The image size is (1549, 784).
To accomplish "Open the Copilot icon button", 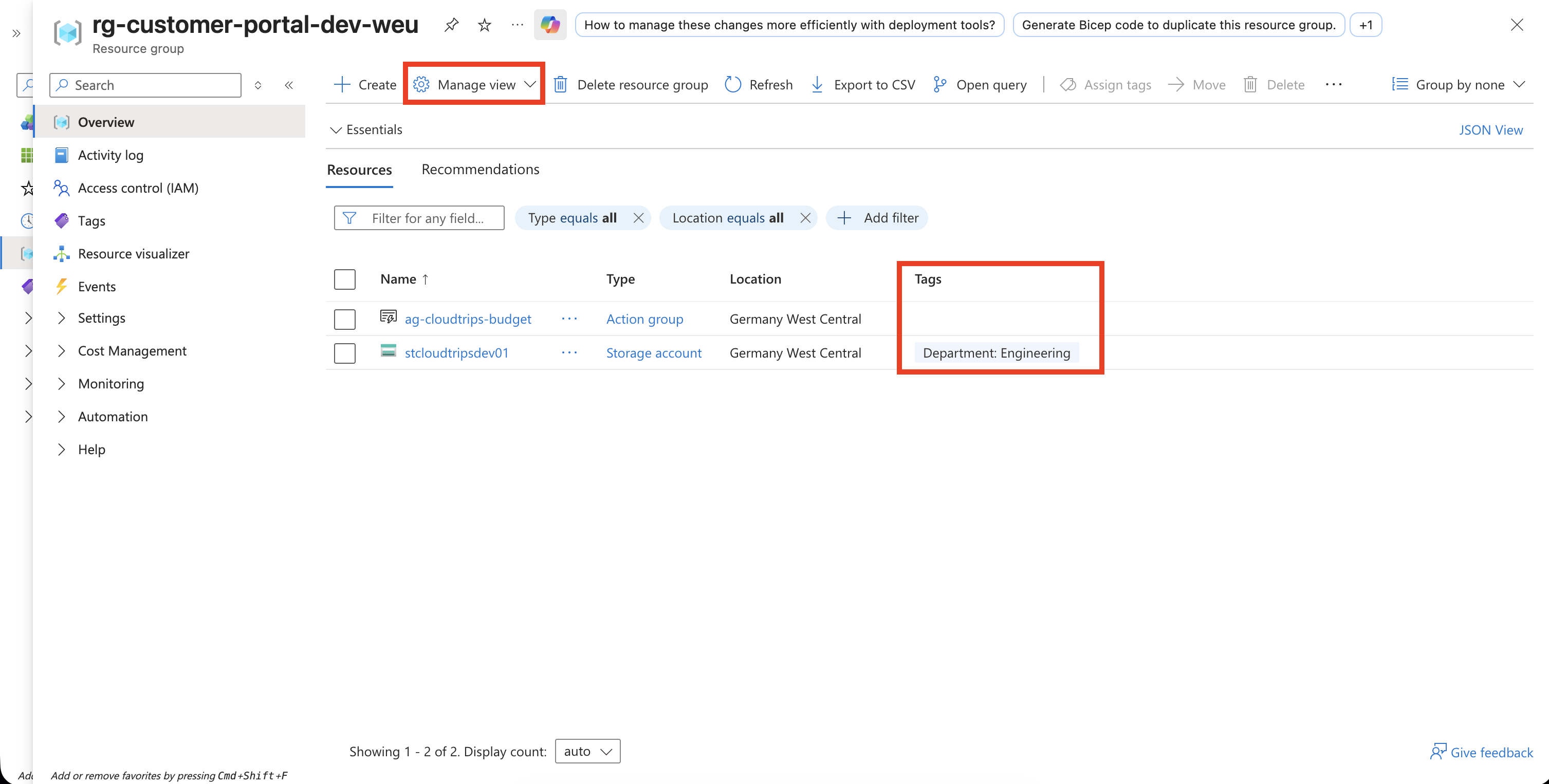I will coord(550,25).
